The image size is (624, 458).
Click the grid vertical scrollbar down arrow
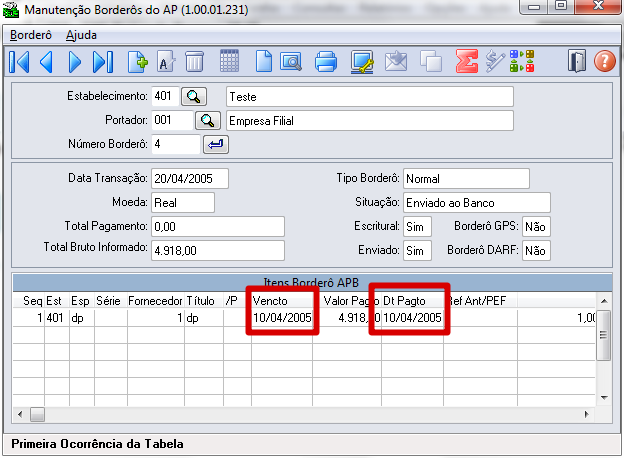(x=604, y=398)
